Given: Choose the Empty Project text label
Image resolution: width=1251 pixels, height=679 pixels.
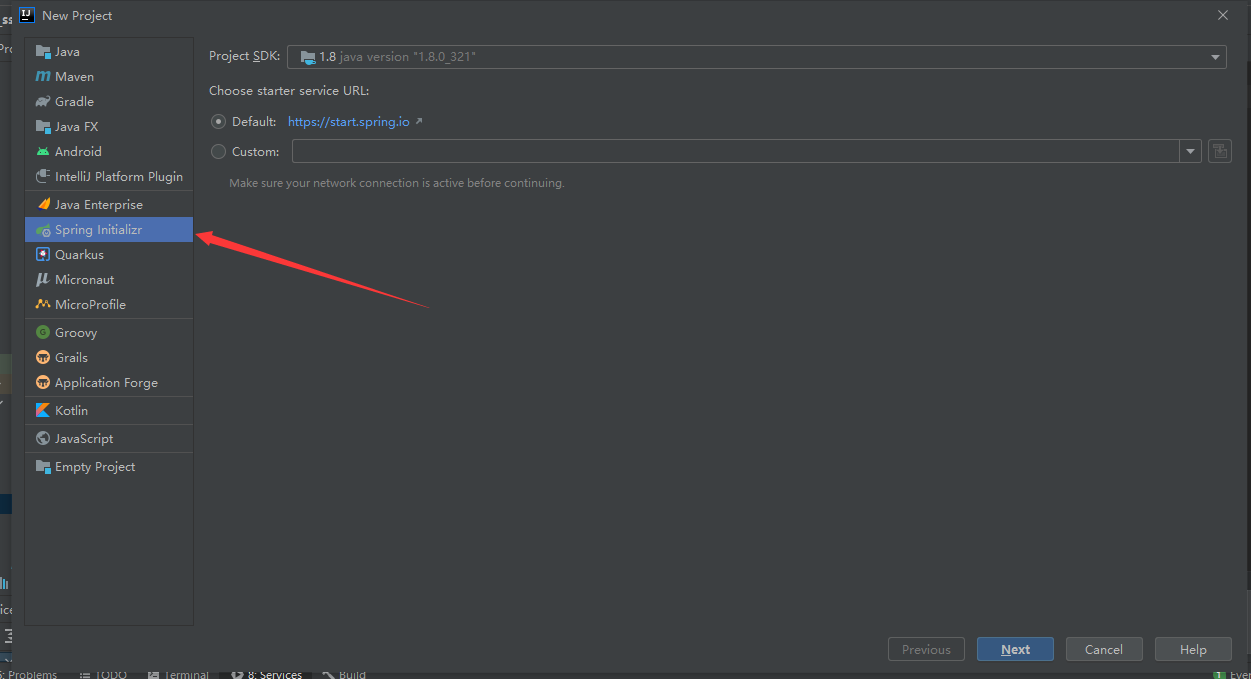Looking at the screenshot, I should (95, 467).
